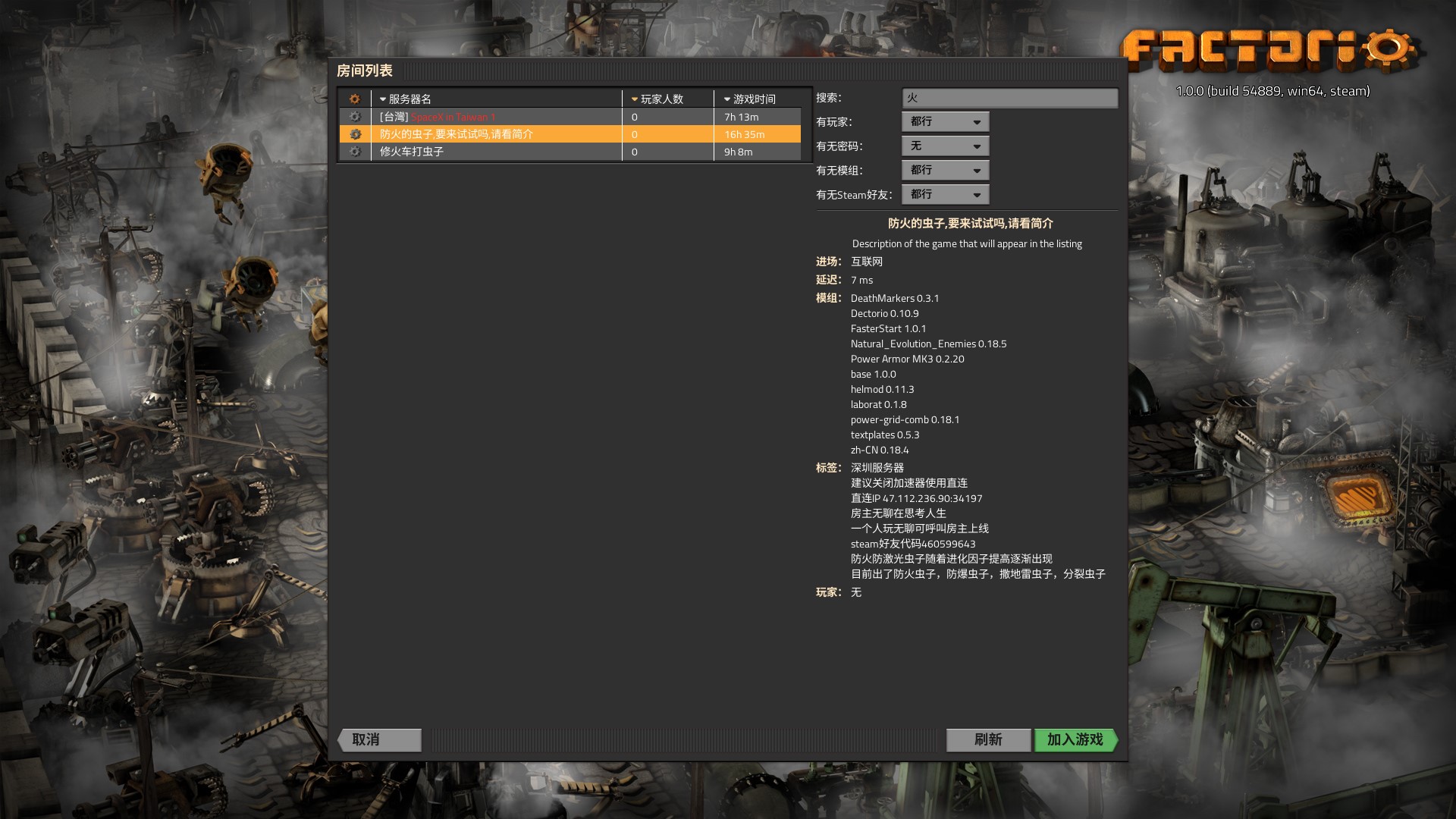
Task: Toggle favorite gear for SpaceX in Taiwan 1
Action: click(354, 117)
